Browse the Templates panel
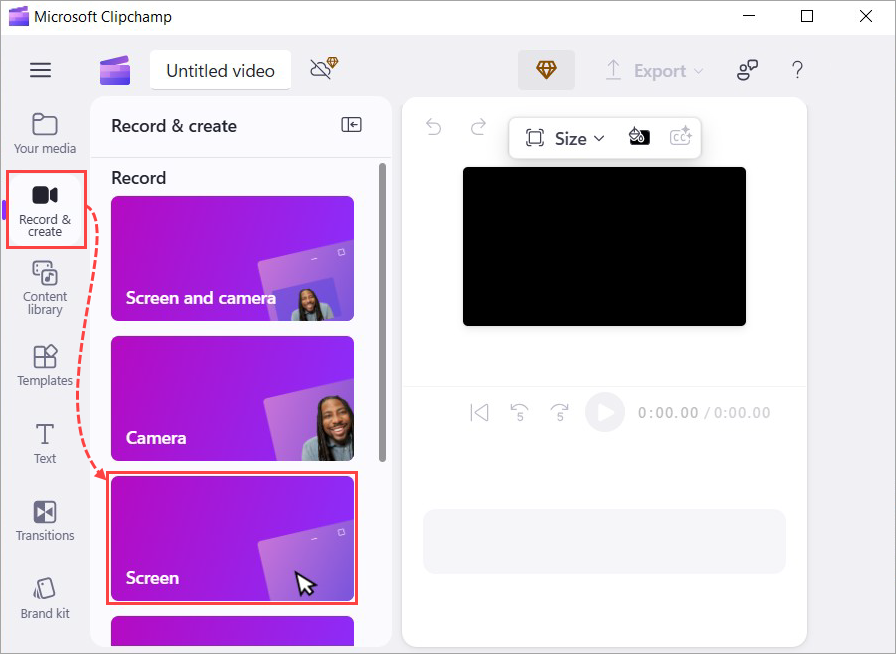 click(44, 365)
